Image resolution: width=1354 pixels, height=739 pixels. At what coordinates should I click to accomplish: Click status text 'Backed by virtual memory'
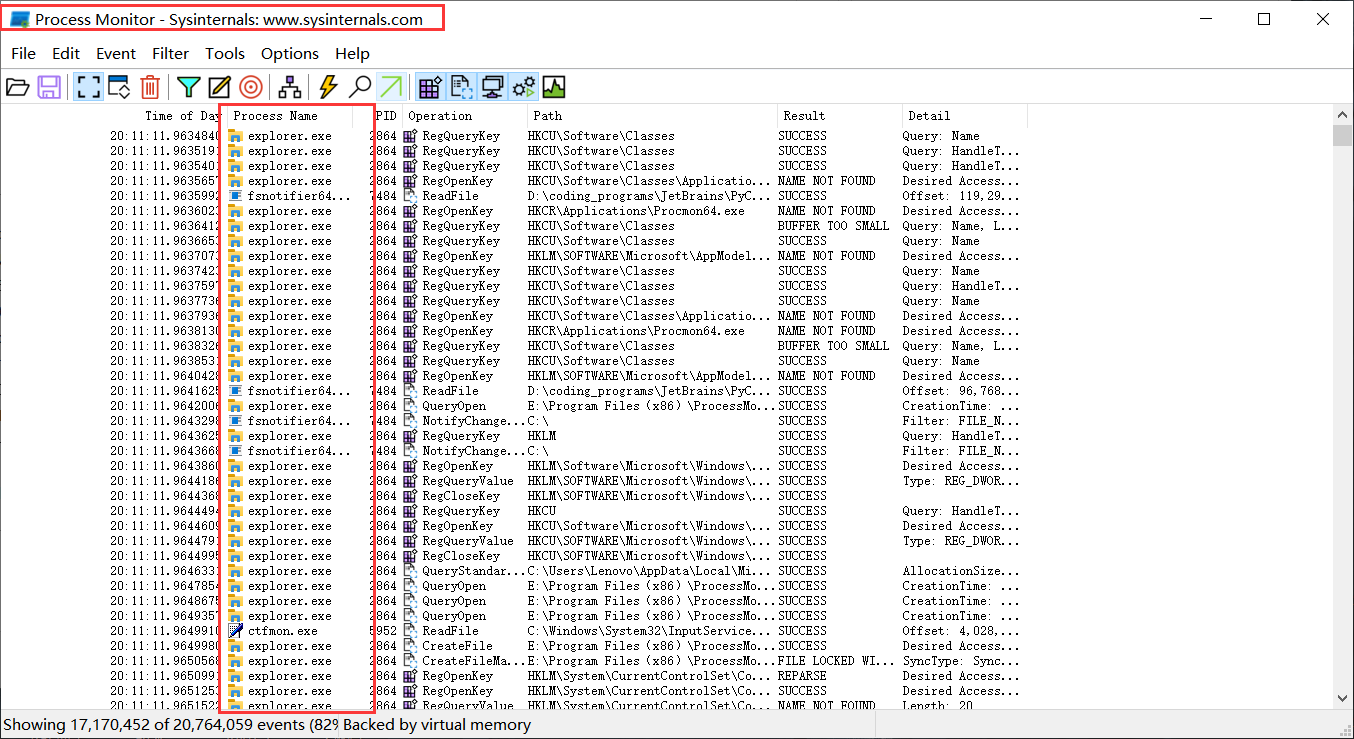(438, 725)
